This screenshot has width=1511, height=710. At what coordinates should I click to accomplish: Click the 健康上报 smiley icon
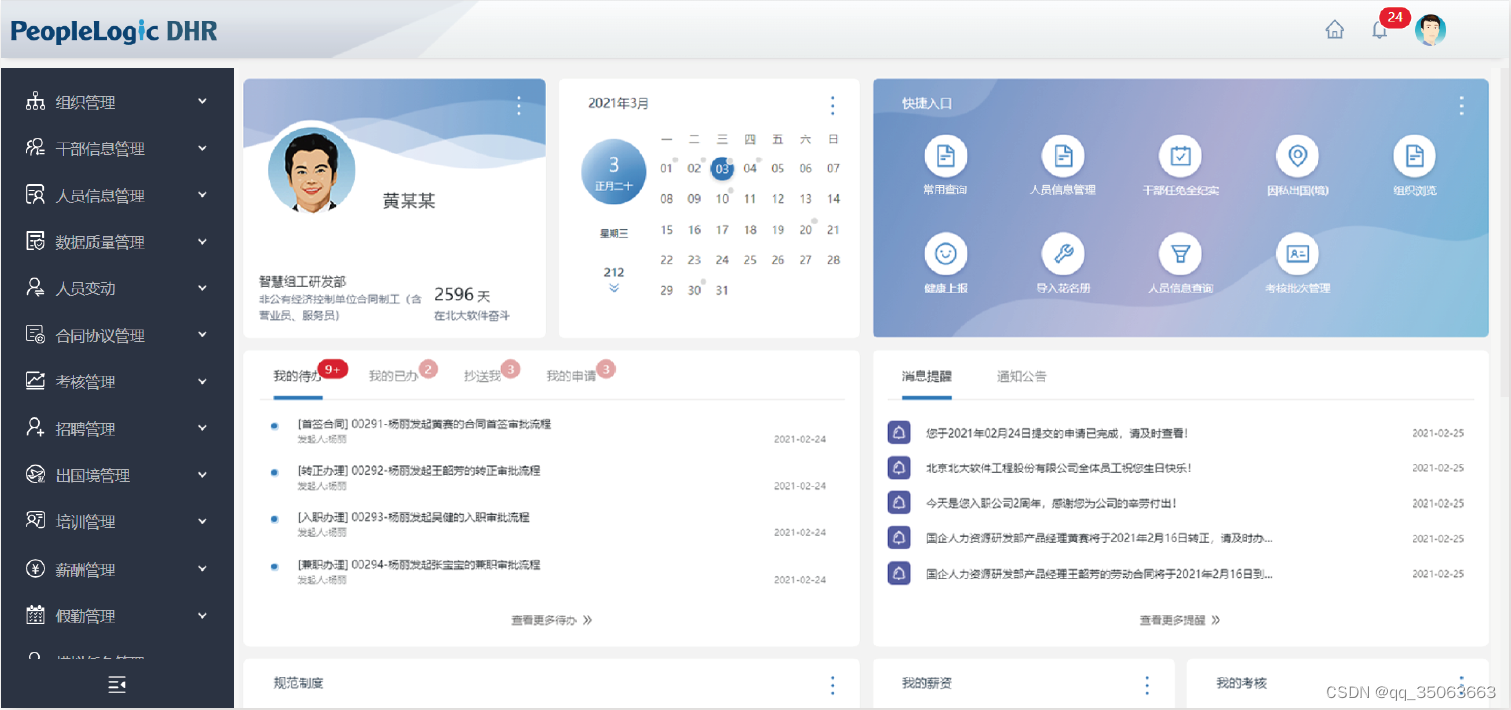click(946, 253)
